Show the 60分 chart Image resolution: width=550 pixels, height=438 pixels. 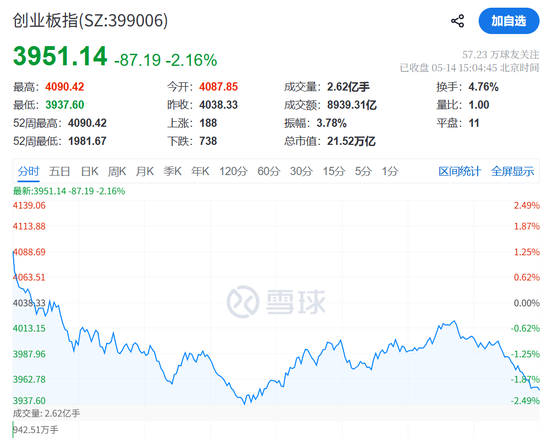pos(269,171)
